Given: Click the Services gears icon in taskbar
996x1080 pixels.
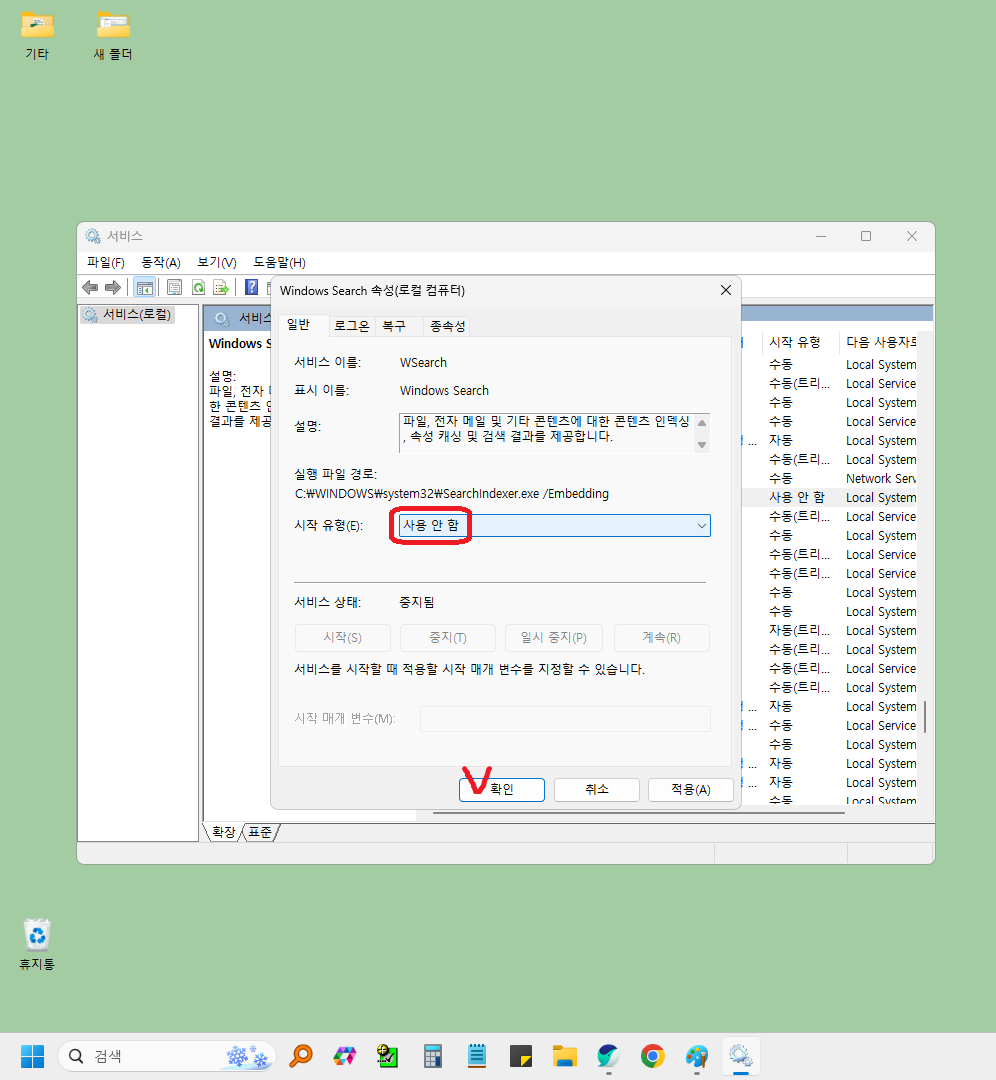Looking at the screenshot, I should click(x=740, y=1056).
